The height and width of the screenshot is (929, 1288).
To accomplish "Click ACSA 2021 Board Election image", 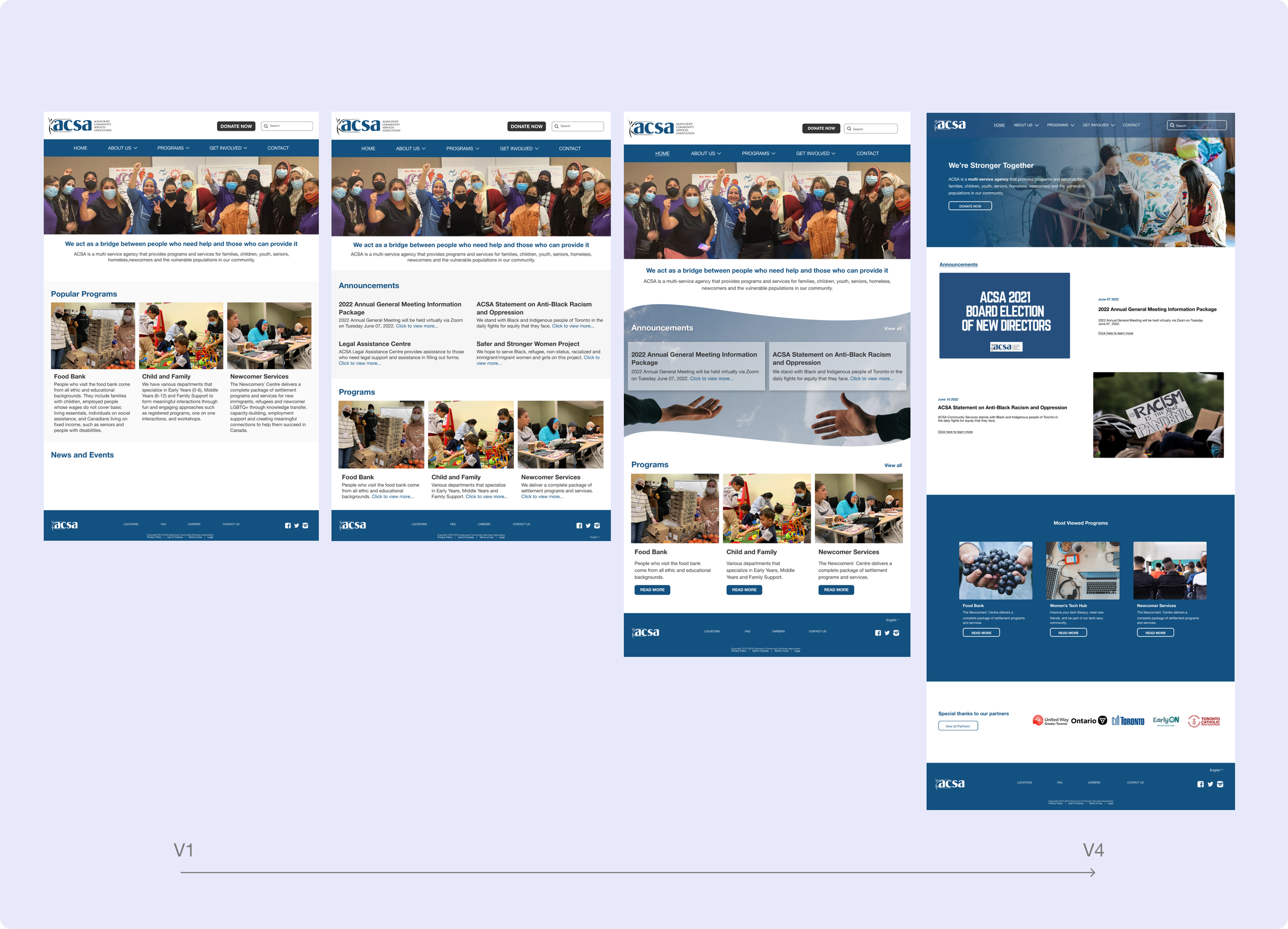I will click(1004, 316).
